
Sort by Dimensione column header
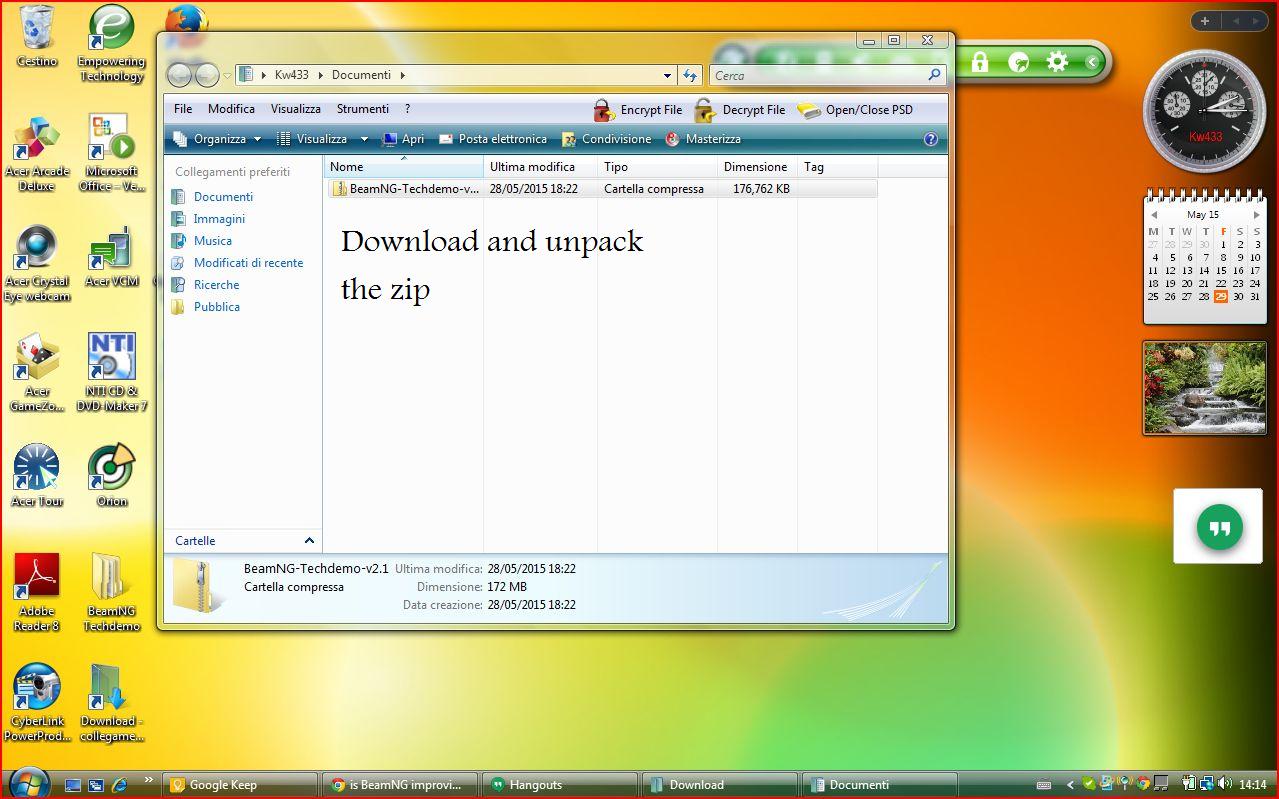[757, 167]
